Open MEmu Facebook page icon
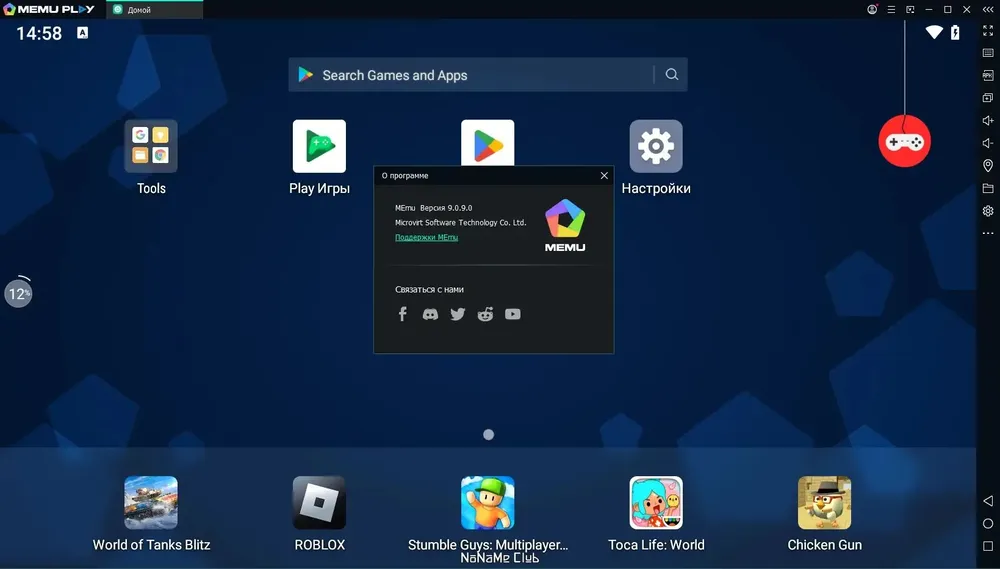Image resolution: width=1000 pixels, height=569 pixels. click(402, 314)
